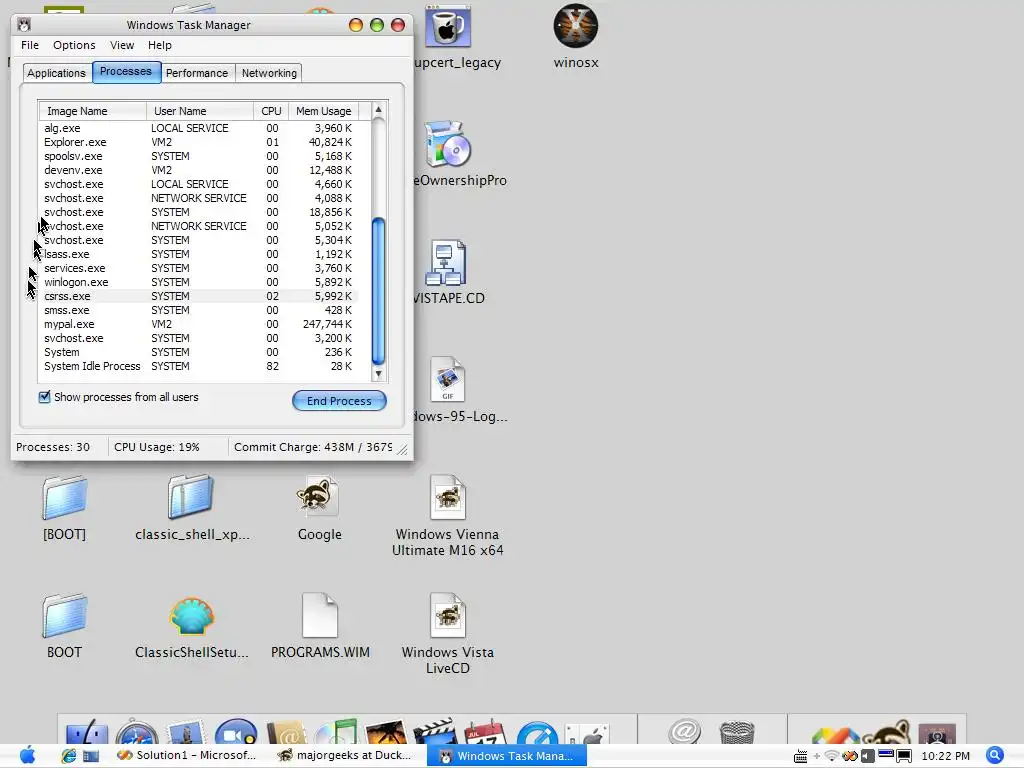
Task: Launch iTunes from the dock
Action: 336,731
